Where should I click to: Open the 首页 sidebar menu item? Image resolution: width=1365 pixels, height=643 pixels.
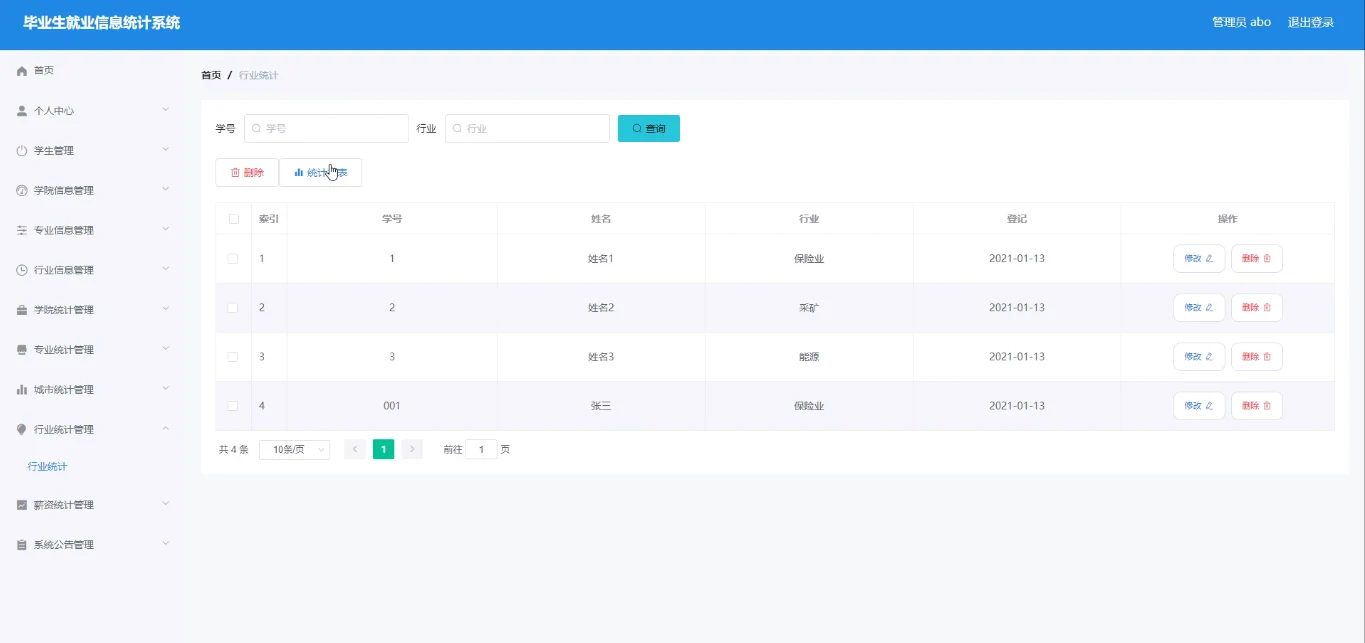[x=92, y=71]
